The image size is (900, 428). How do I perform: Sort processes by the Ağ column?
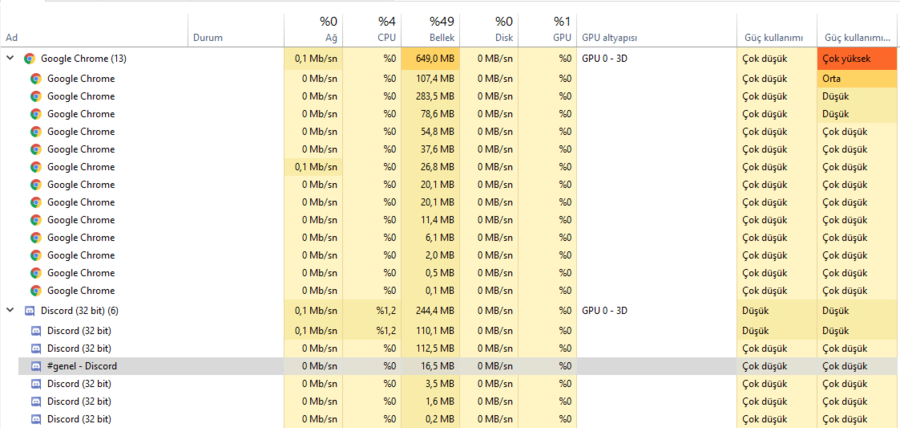pyautogui.click(x=313, y=30)
